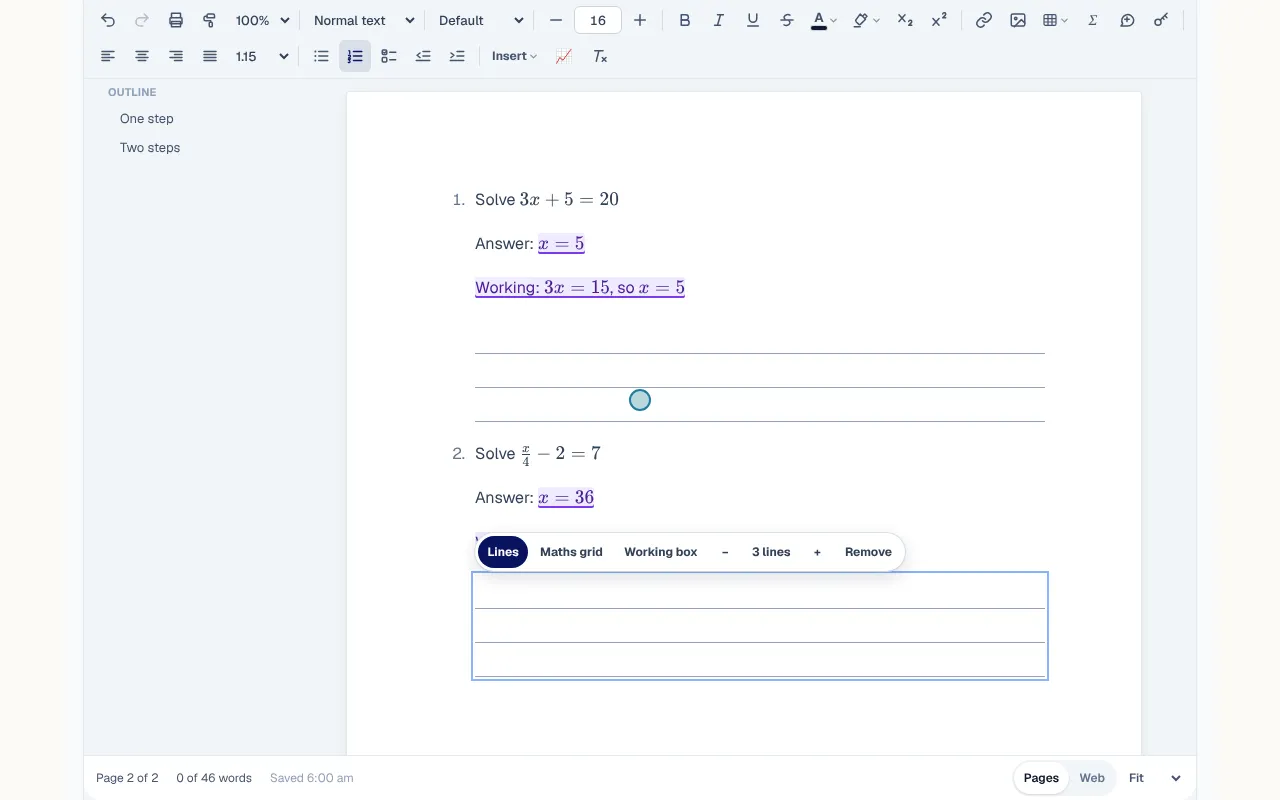
Task: Decrease the font size
Action: [x=556, y=20]
